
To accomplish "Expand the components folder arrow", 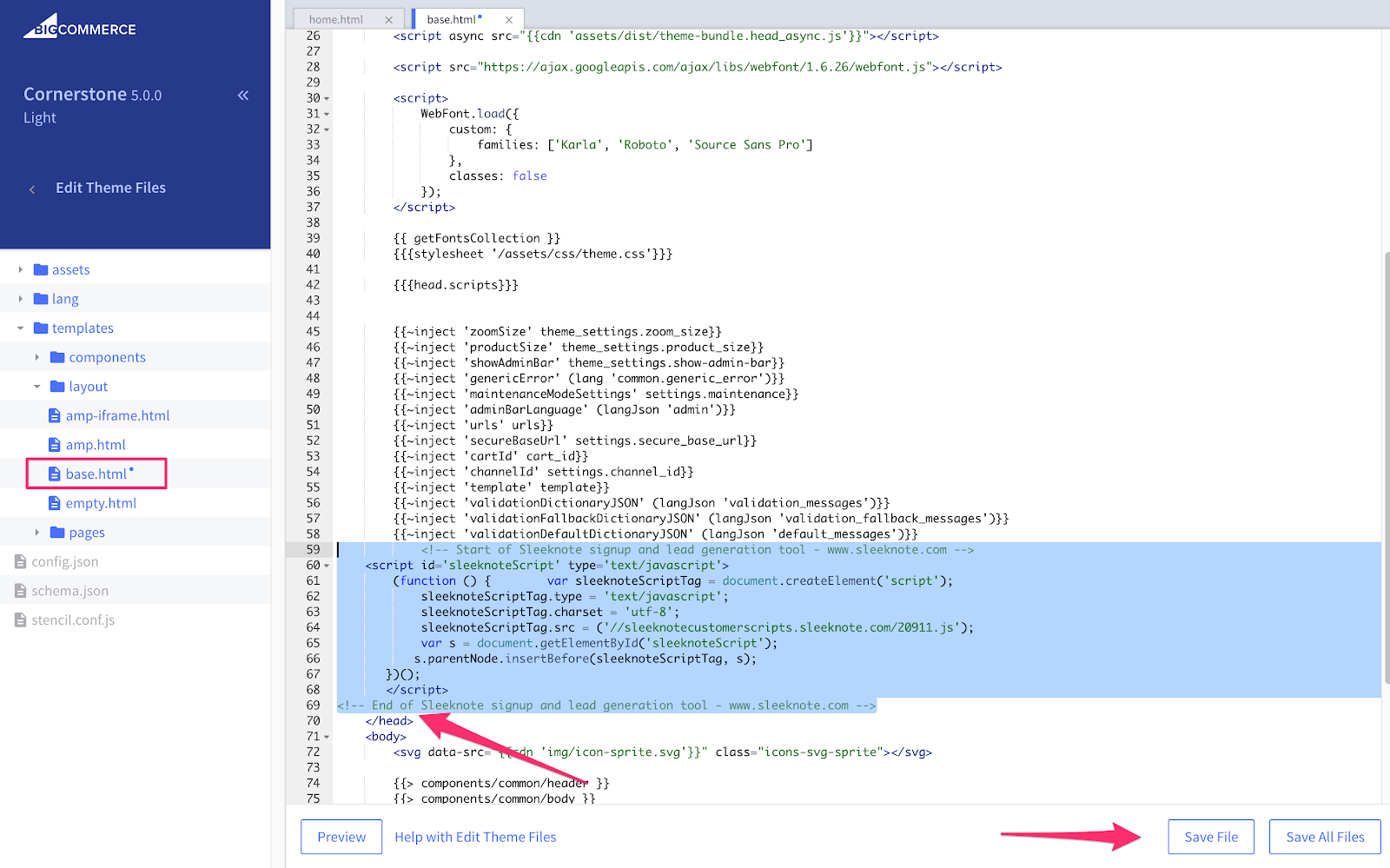I will tap(37, 357).
